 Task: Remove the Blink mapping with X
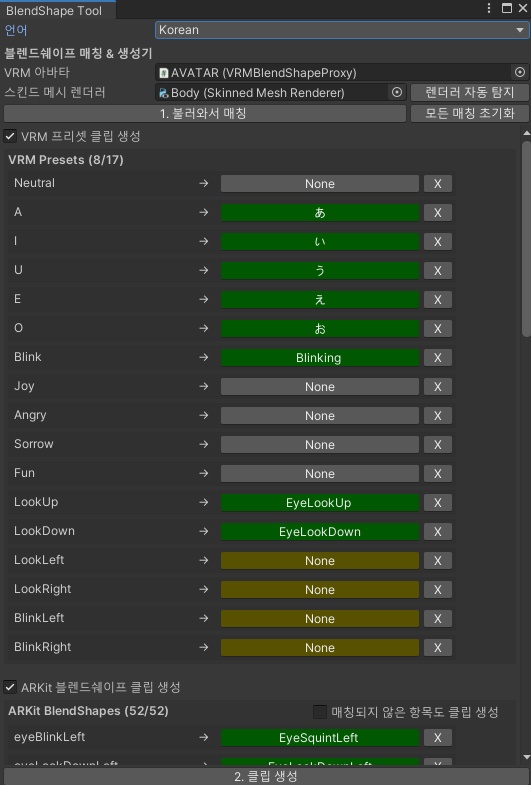[438, 358]
